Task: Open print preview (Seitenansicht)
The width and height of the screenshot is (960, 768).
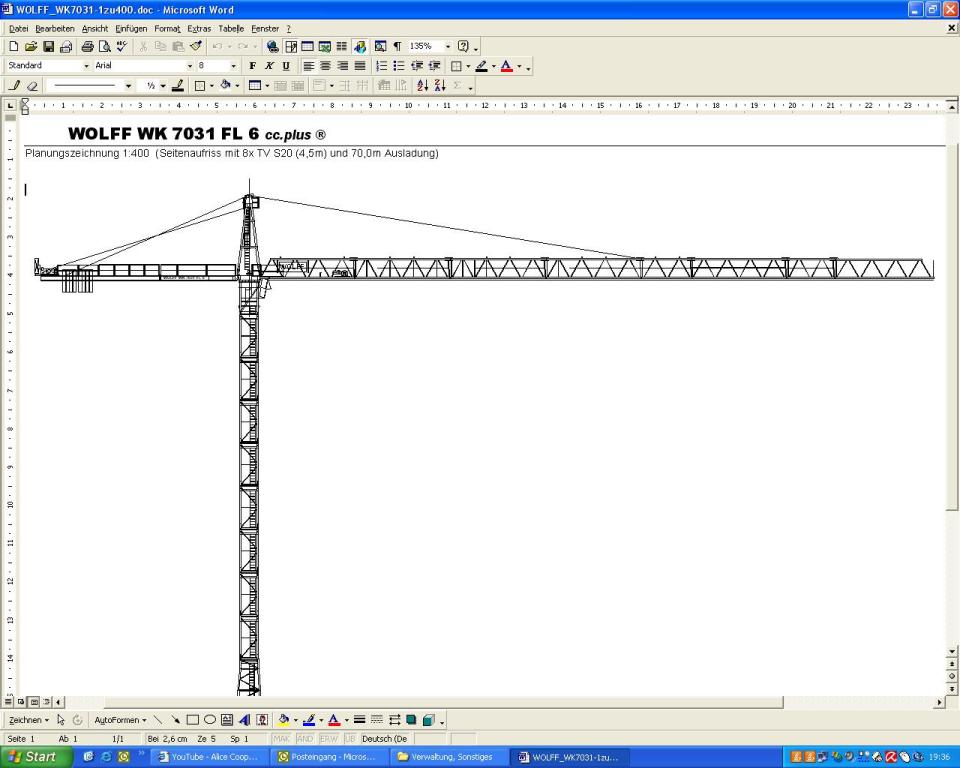Action: click(x=105, y=47)
